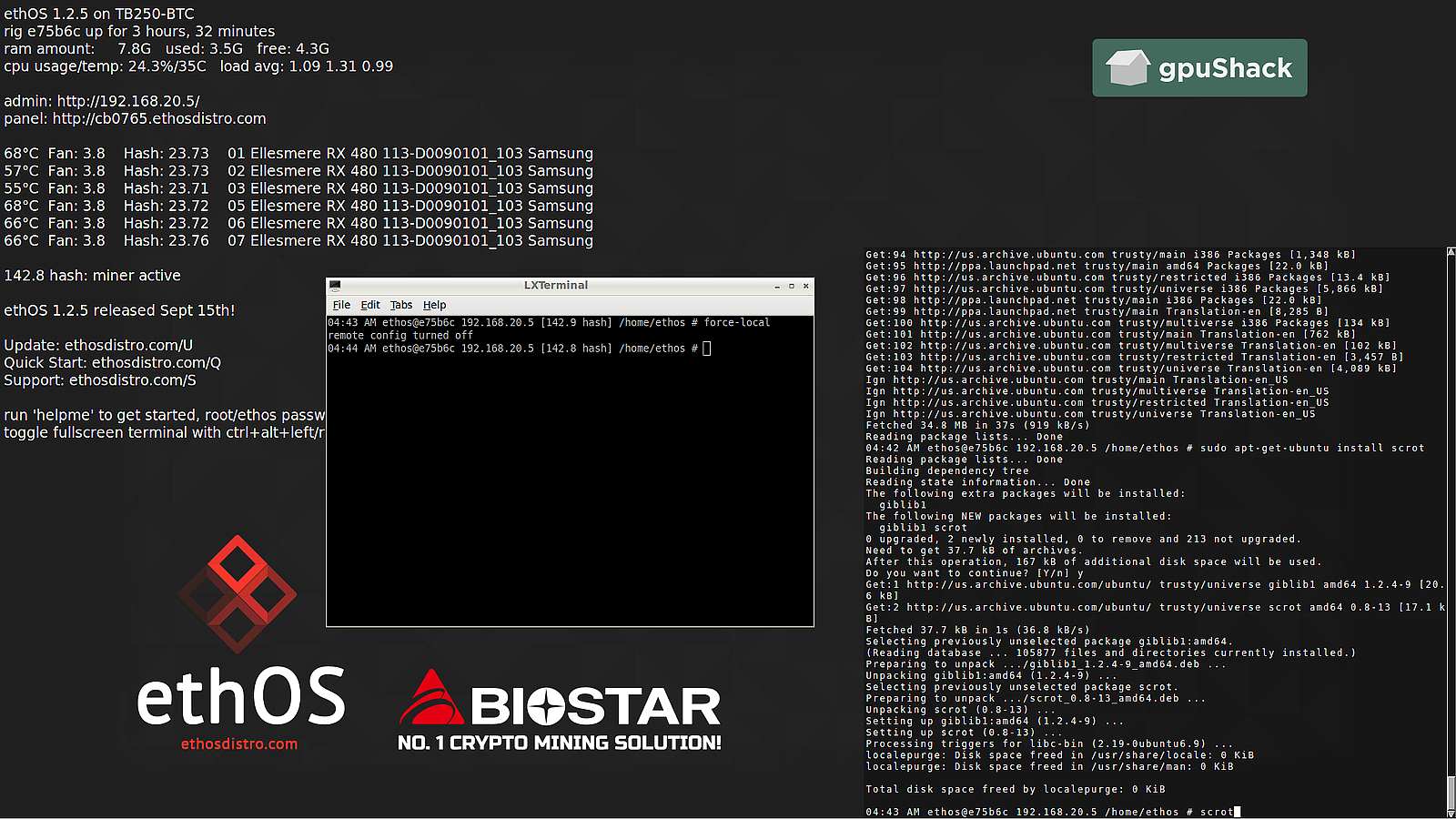Click 'sudo apt-get-ubuntu install scrot' command in right terminal
Screen dimensions: 1456x819
pyautogui.click(x=1312, y=448)
